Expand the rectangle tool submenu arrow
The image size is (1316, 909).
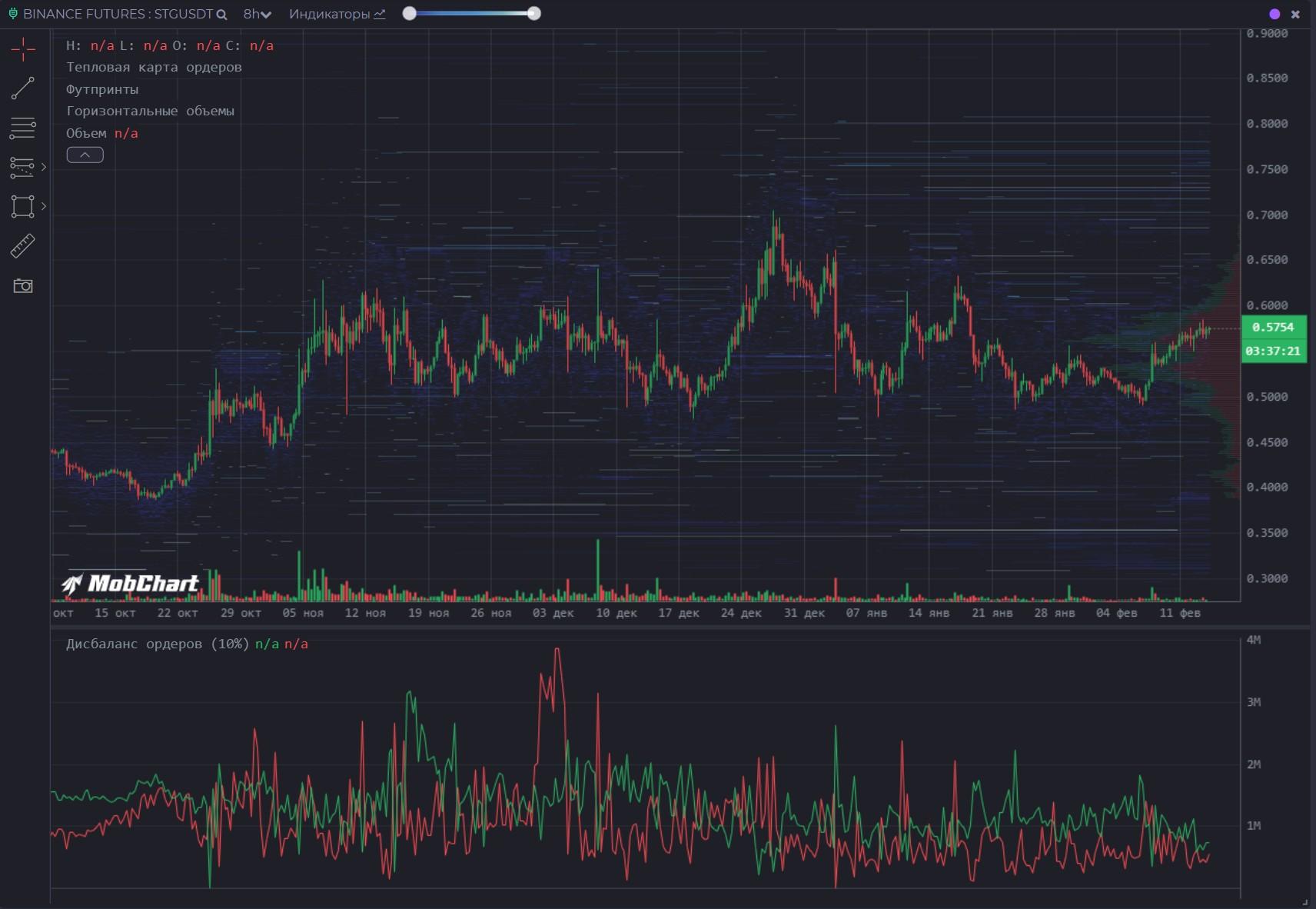tap(44, 206)
